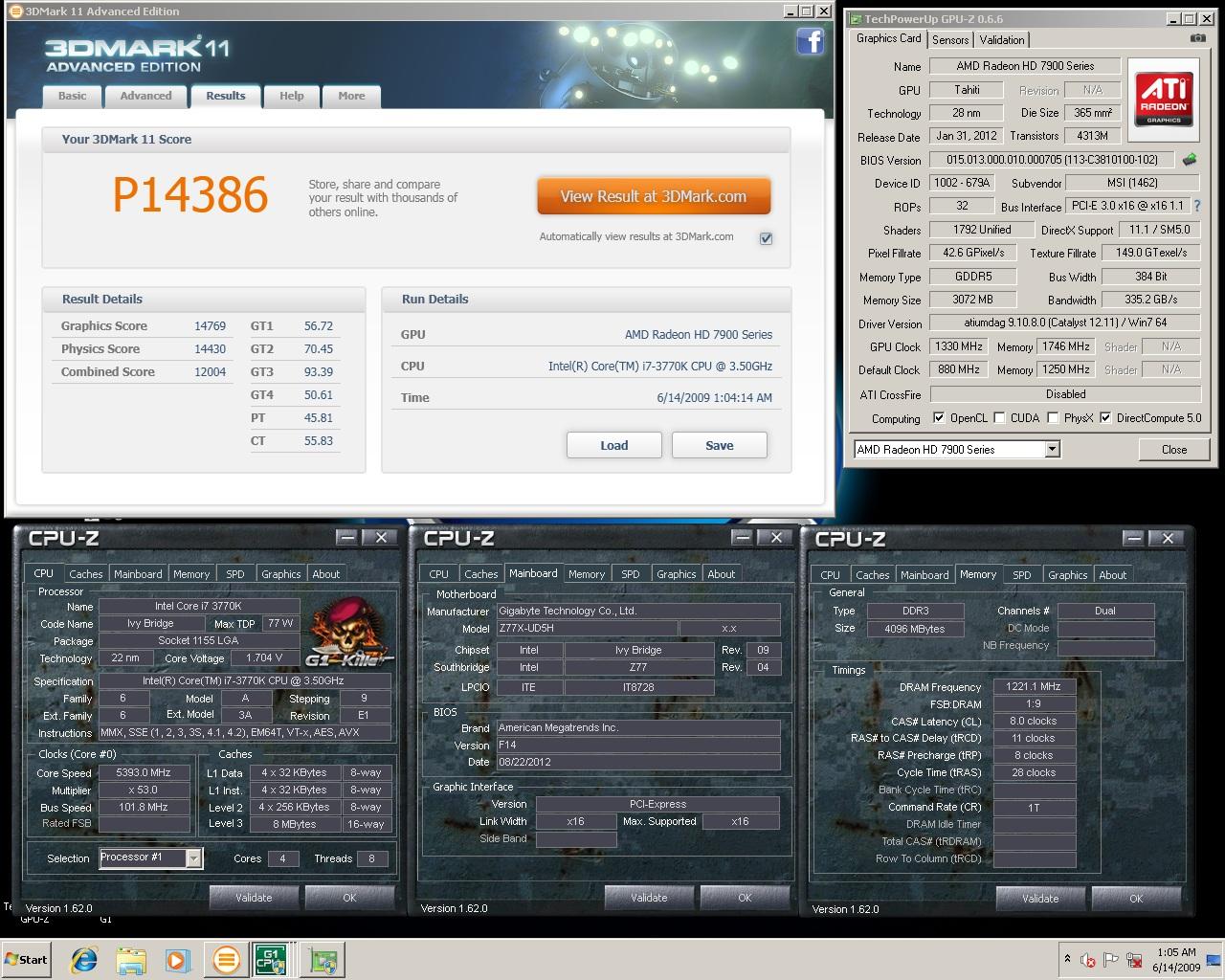Toggle the DirectCompute 5.0 checkbox
This screenshot has width=1225, height=980.
point(1105,418)
